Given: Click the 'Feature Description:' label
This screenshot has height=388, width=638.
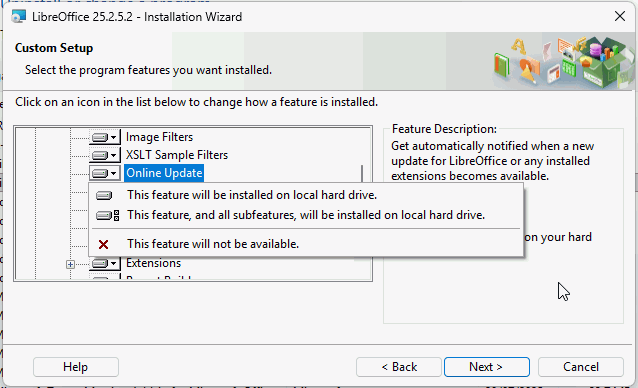Looking at the screenshot, I should click(x=444, y=129).
